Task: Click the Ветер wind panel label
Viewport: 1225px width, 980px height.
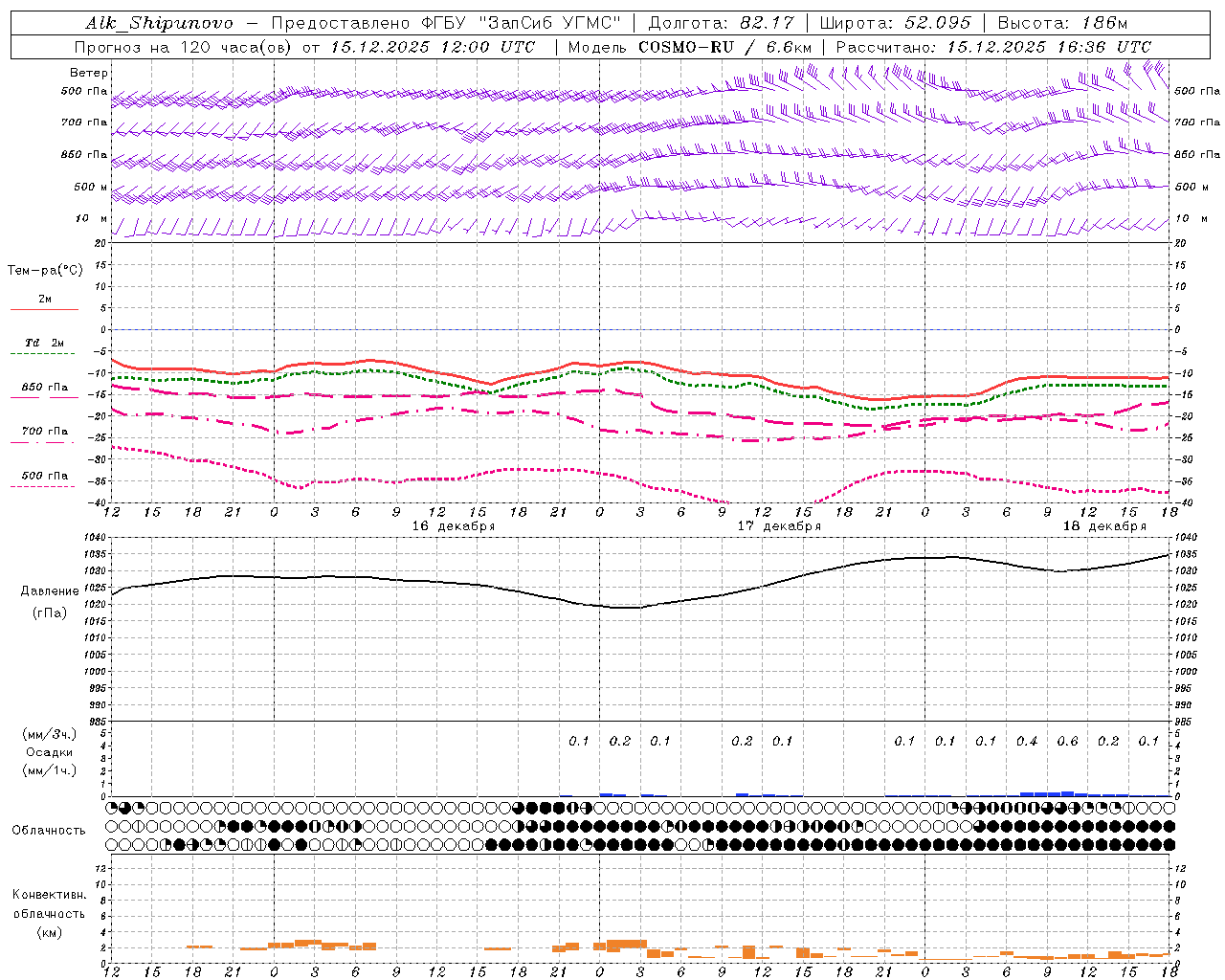Action: (x=88, y=73)
